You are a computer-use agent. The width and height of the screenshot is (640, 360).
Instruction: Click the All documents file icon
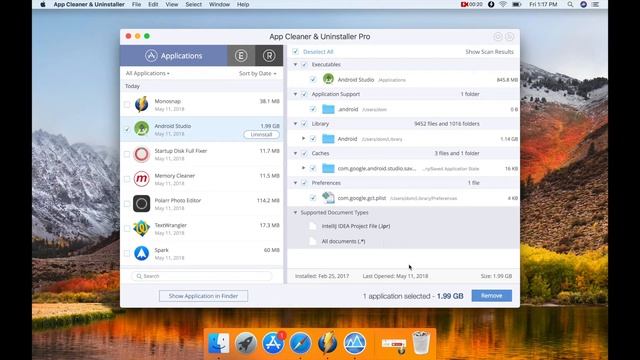pos(313,241)
